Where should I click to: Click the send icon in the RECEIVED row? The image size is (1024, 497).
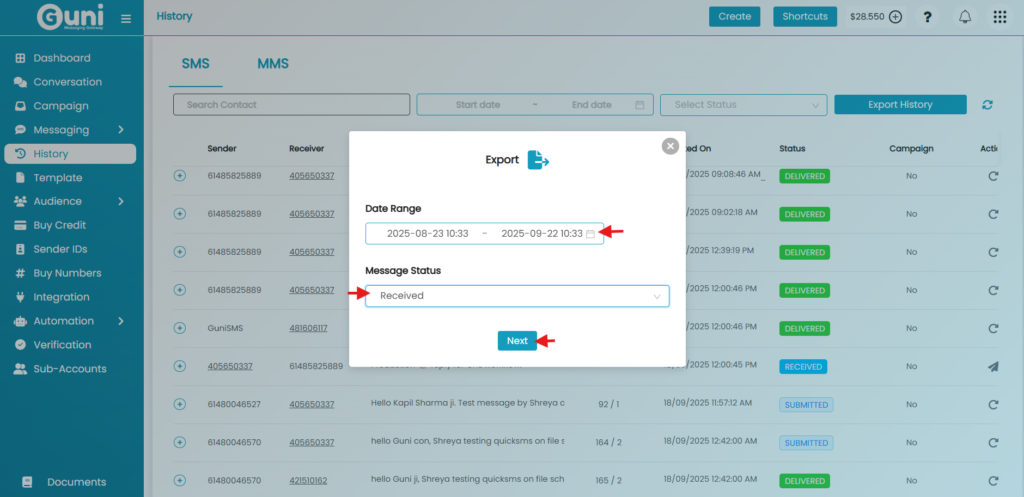(x=993, y=367)
